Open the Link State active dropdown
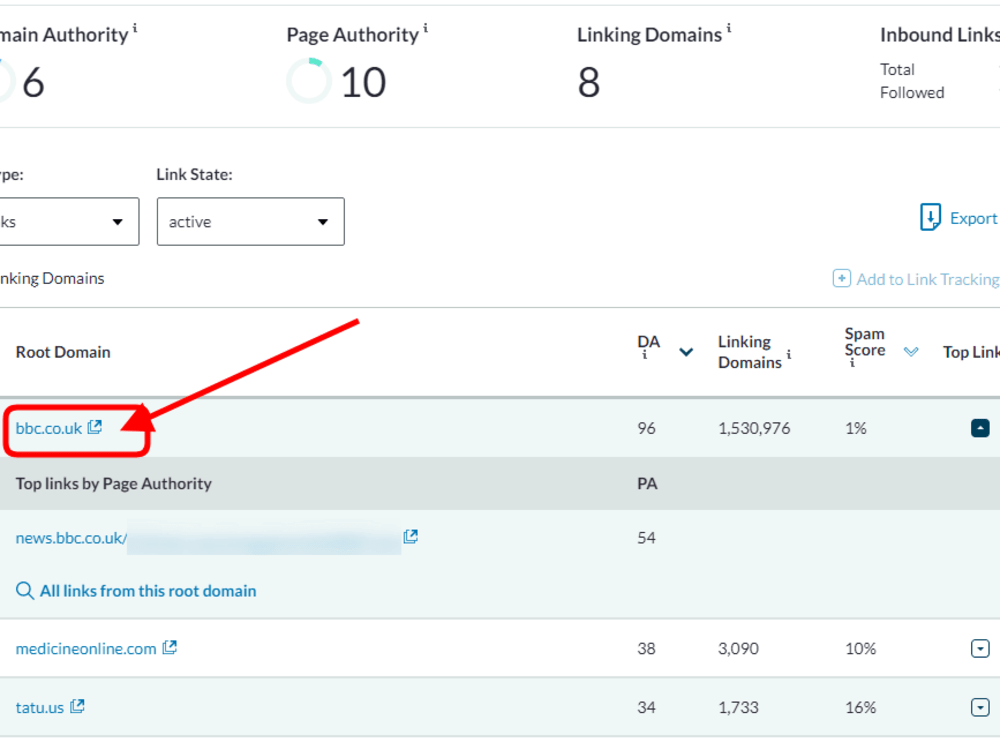The height and width of the screenshot is (750, 1000). pos(251,221)
